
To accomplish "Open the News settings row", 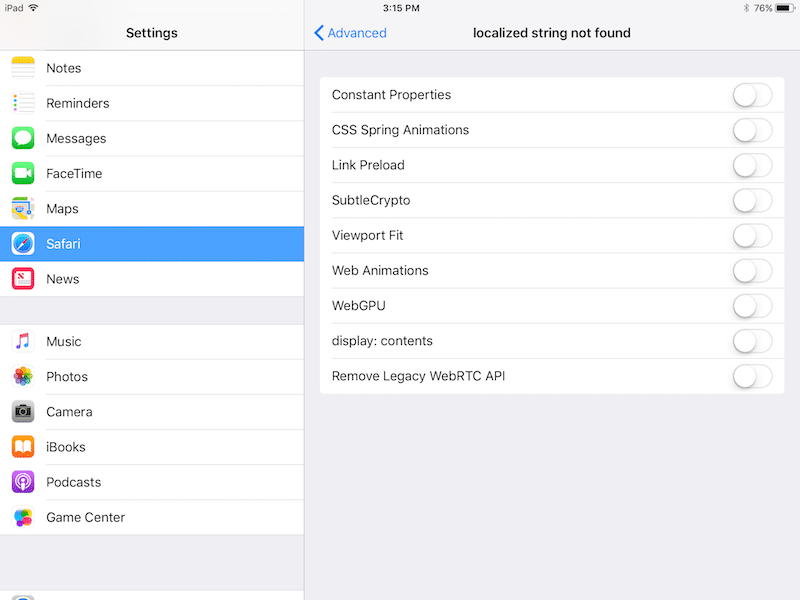I will 152,279.
